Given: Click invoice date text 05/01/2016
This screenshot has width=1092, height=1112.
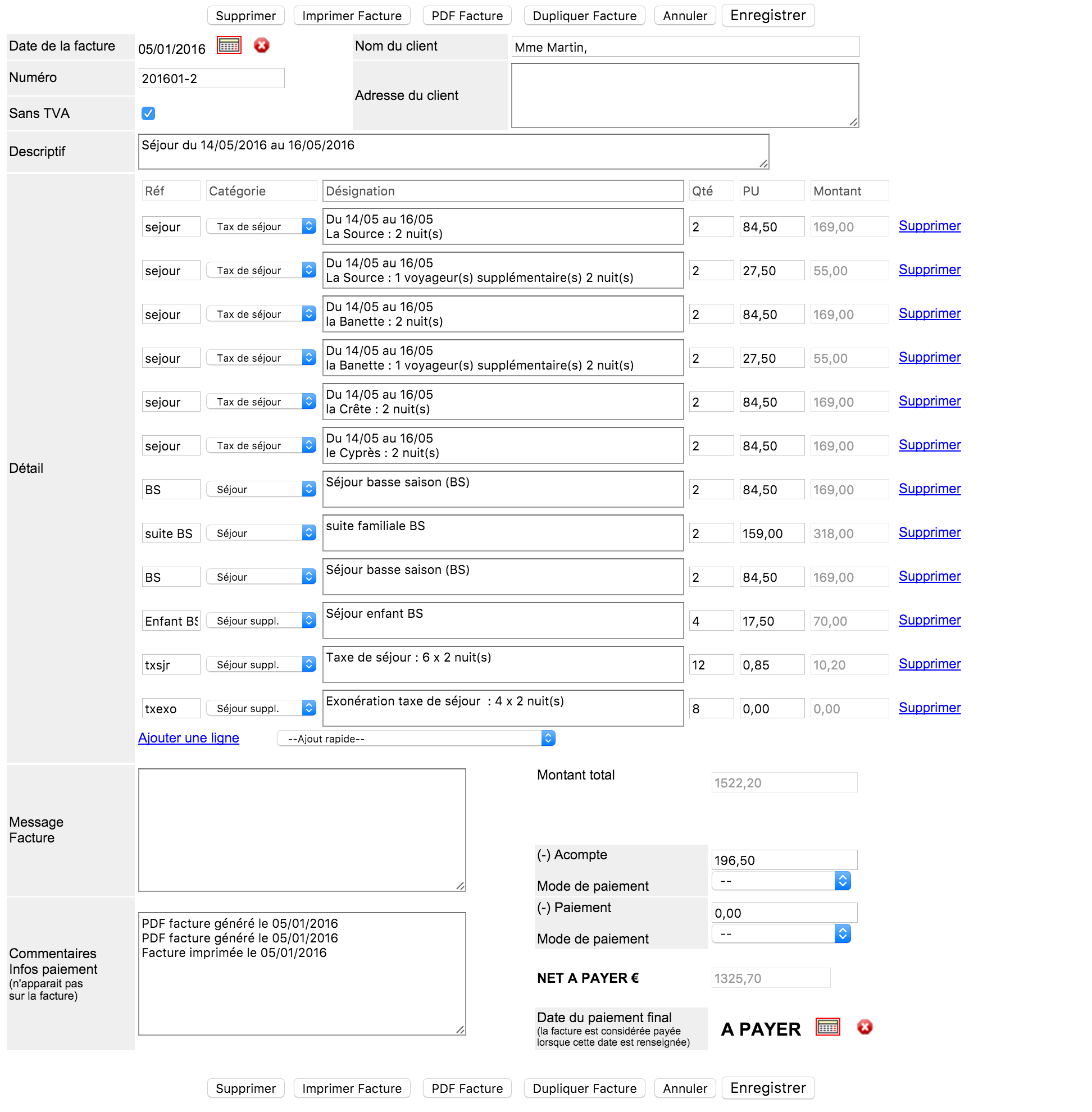Looking at the screenshot, I should pyautogui.click(x=171, y=49).
